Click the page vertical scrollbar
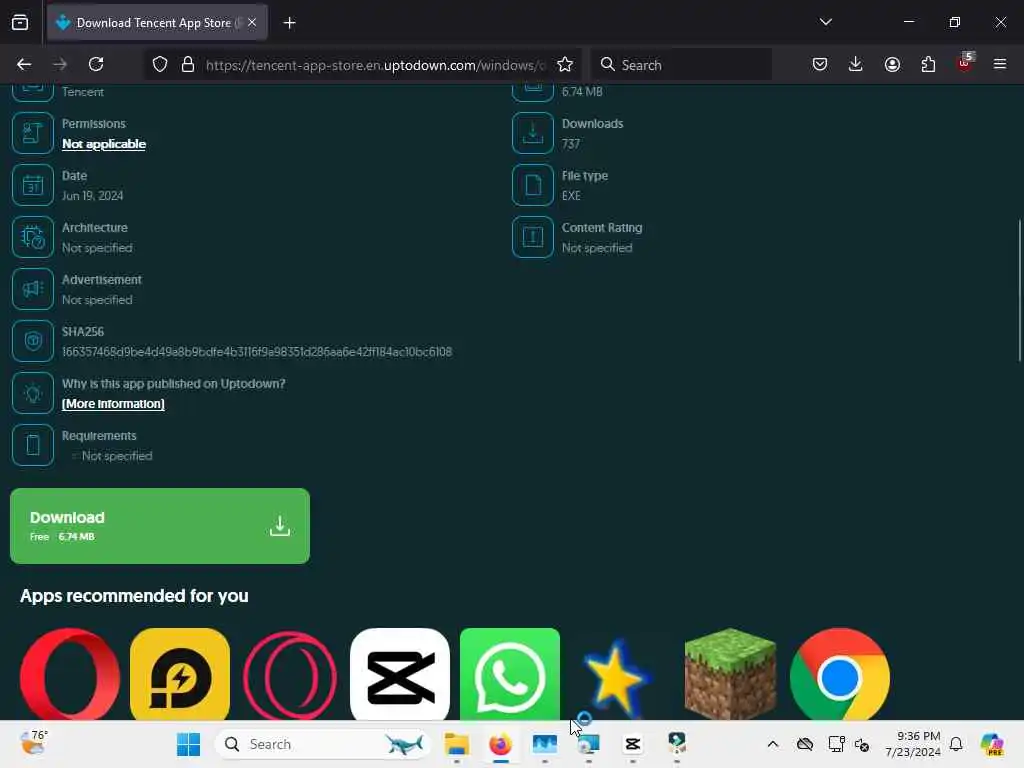 (x=1019, y=291)
